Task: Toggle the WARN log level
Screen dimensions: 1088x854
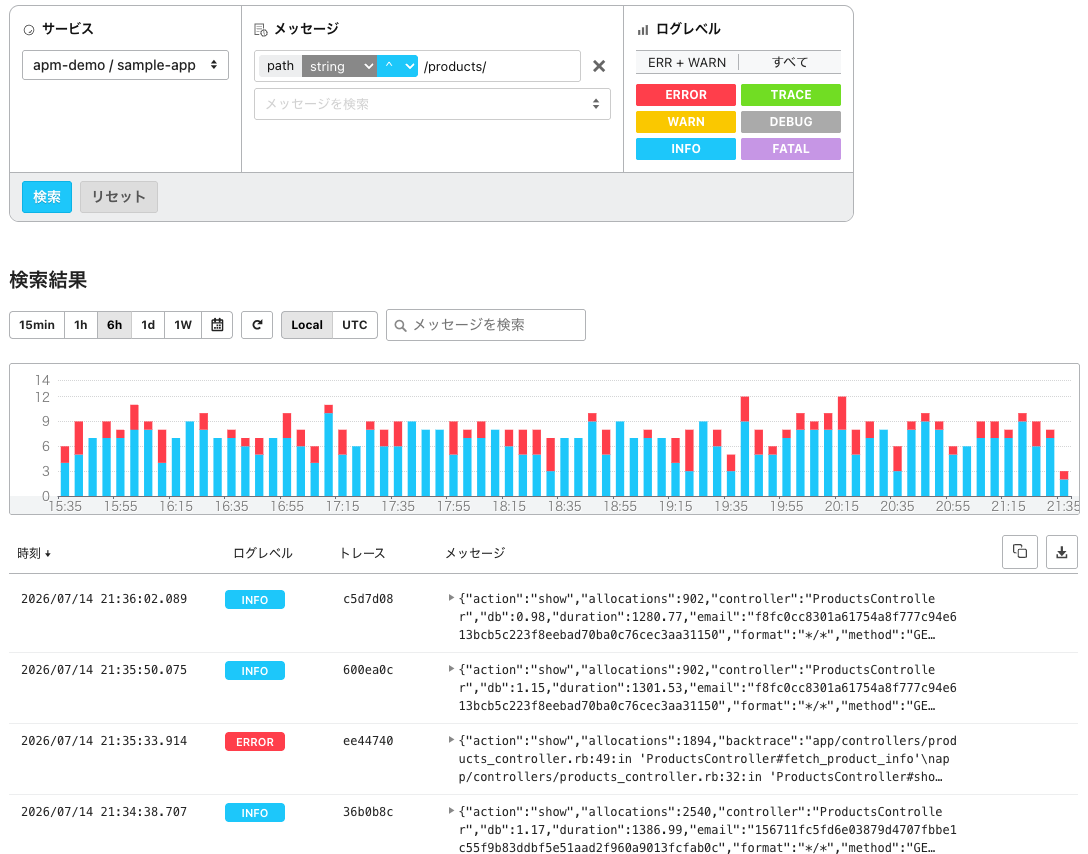Action: [x=686, y=121]
